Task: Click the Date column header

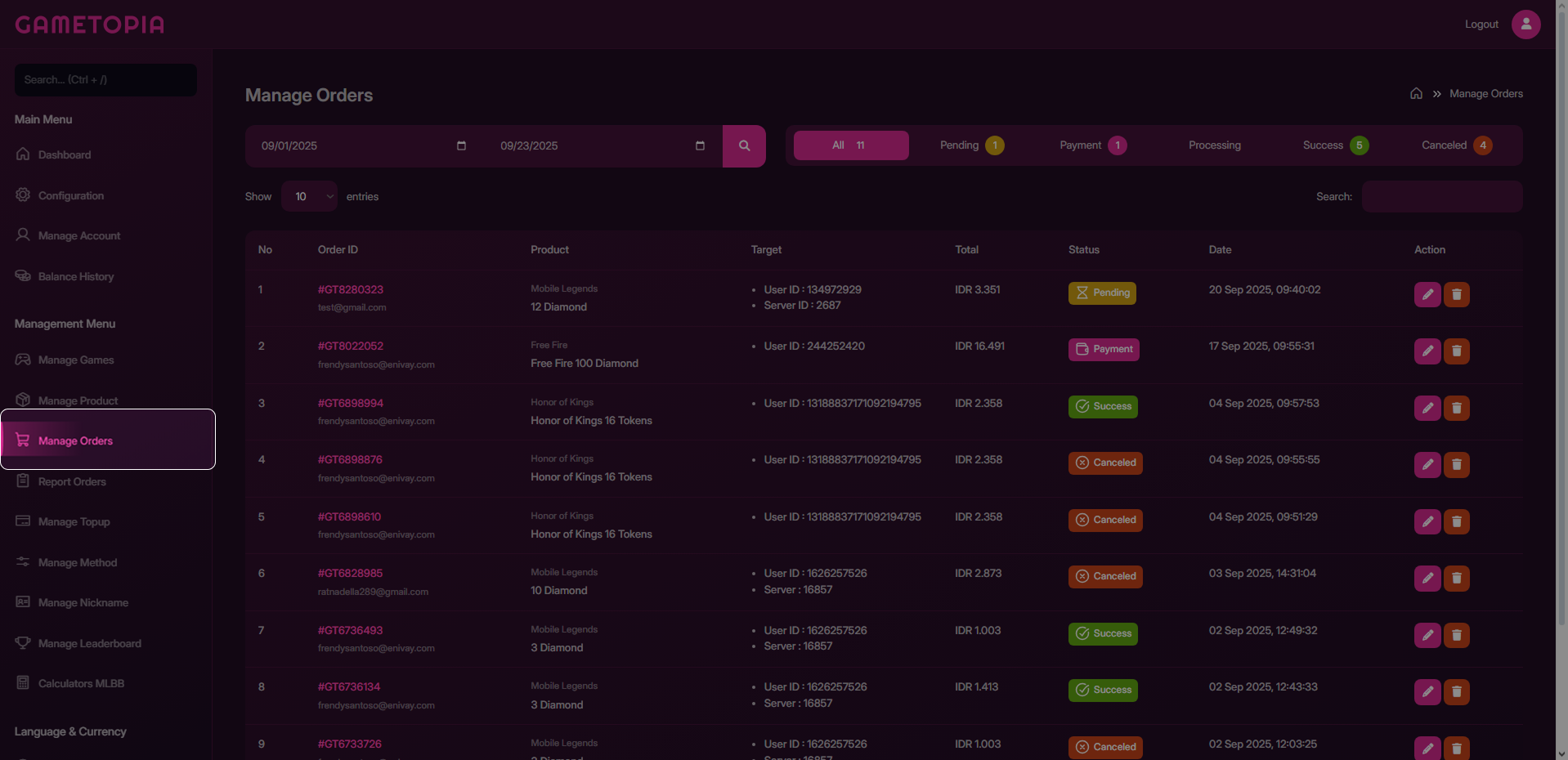Action: coord(1220,249)
